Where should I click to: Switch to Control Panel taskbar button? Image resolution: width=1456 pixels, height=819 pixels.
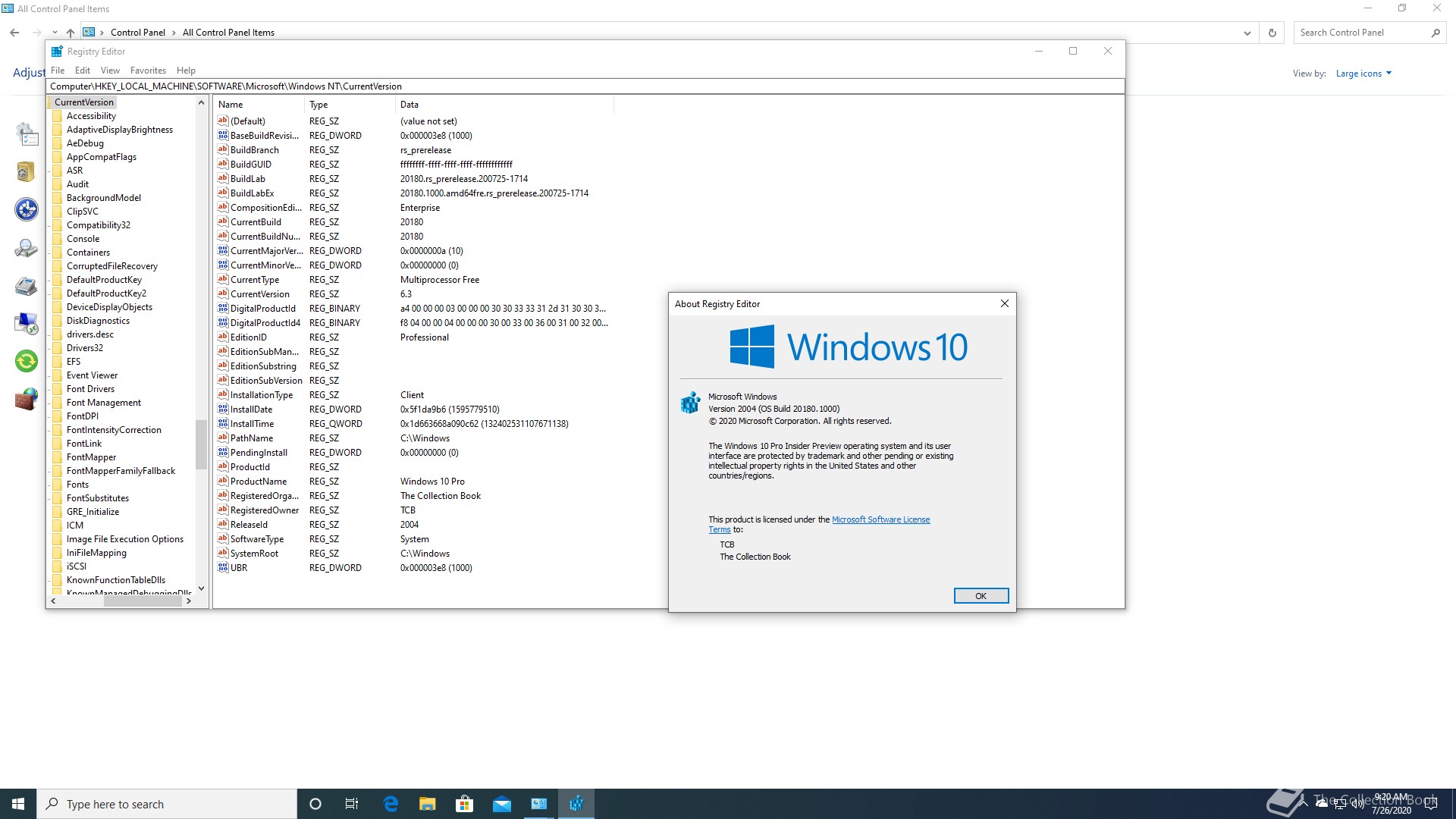coord(538,804)
